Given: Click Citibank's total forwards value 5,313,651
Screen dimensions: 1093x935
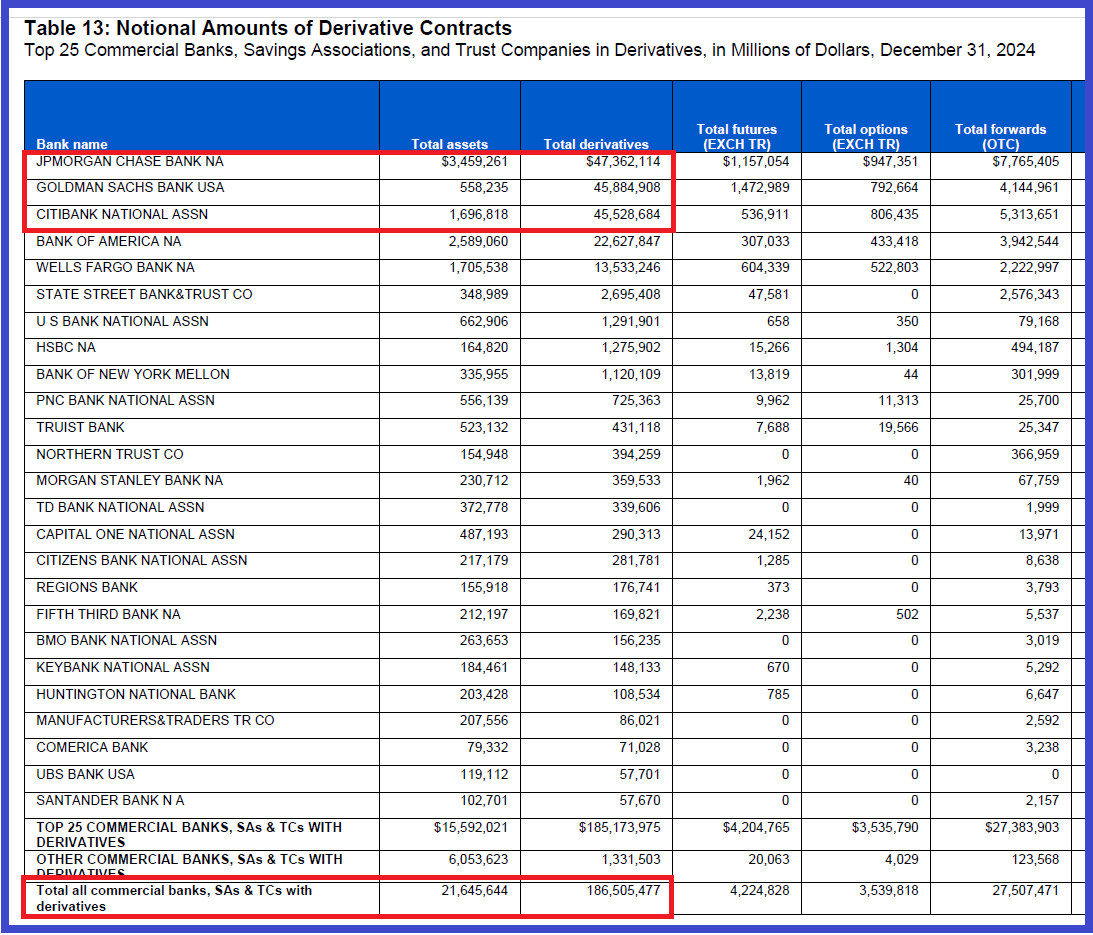Looking at the screenshot, I should click(x=1029, y=215).
